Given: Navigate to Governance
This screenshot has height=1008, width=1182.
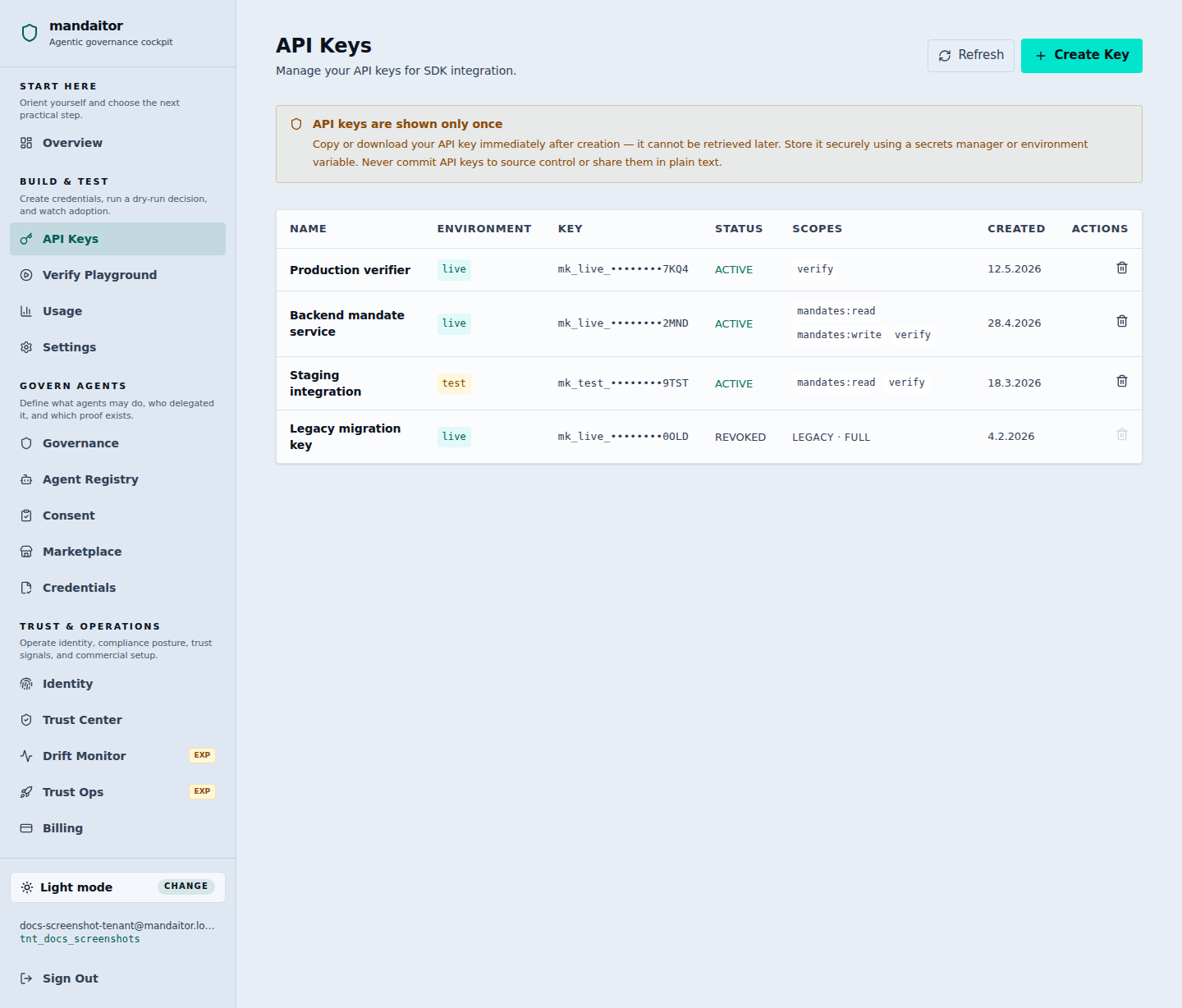Looking at the screenshot, I should coord(117,443).
